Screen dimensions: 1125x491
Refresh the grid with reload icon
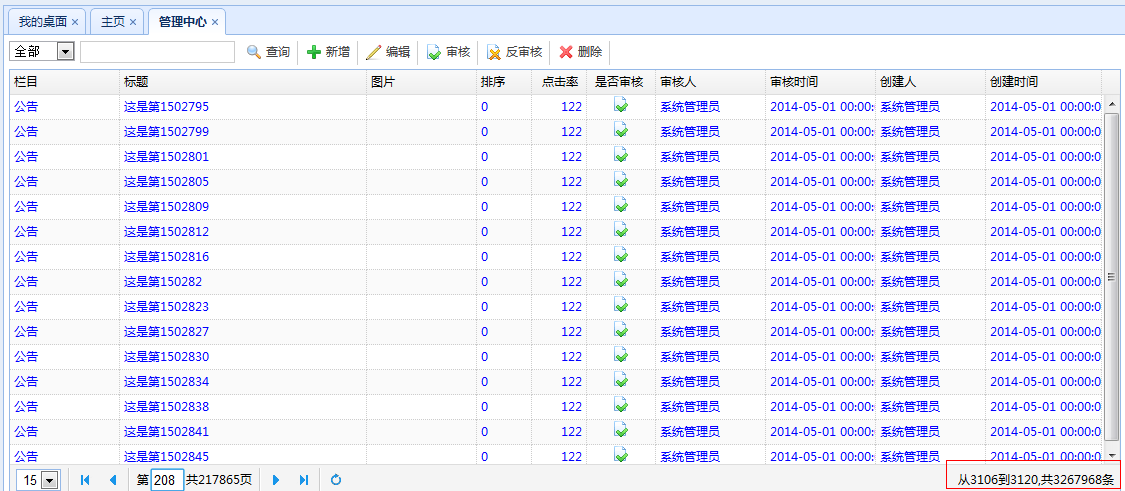point(336,480)
